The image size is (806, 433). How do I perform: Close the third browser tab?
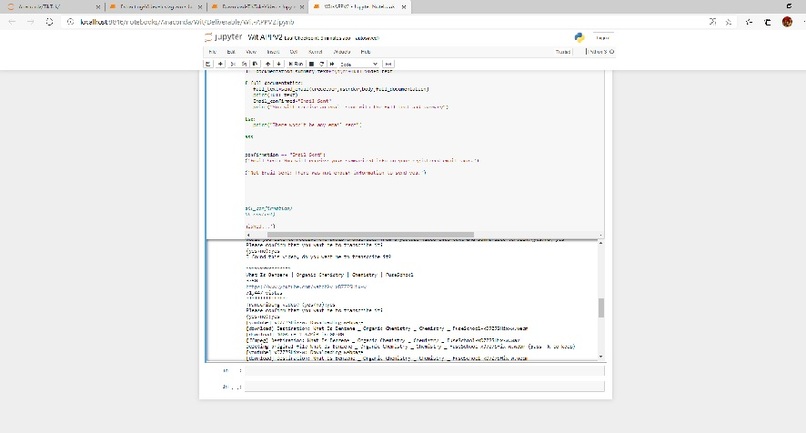302,7
